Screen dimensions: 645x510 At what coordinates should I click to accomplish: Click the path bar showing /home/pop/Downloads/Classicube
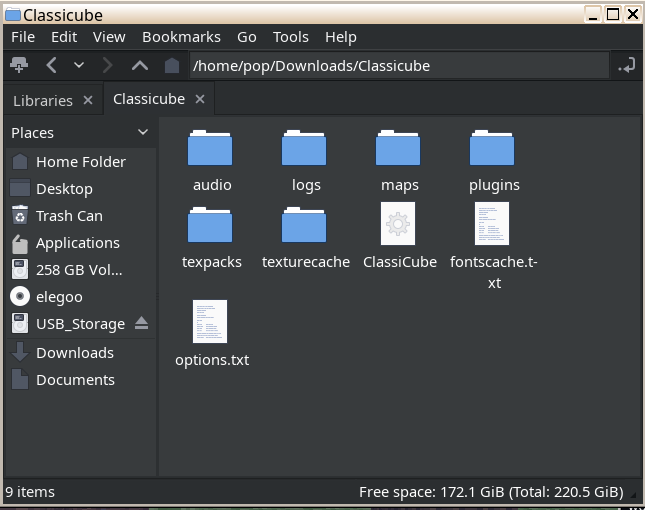tap(399, 65)
